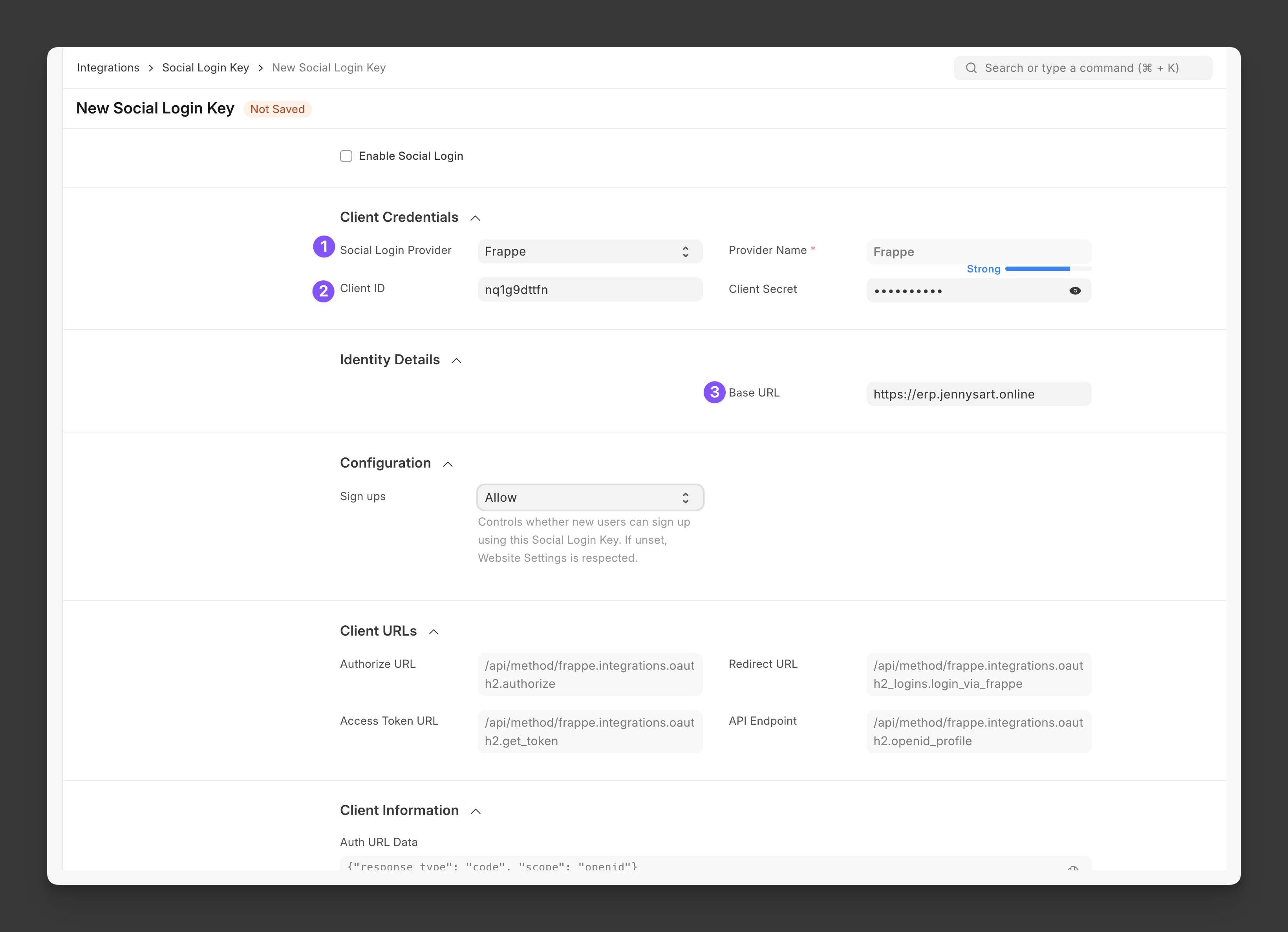The height and width of the screenshot is (932, 1288).
Task: Collapse the Identity Details section
Action: 457,360
